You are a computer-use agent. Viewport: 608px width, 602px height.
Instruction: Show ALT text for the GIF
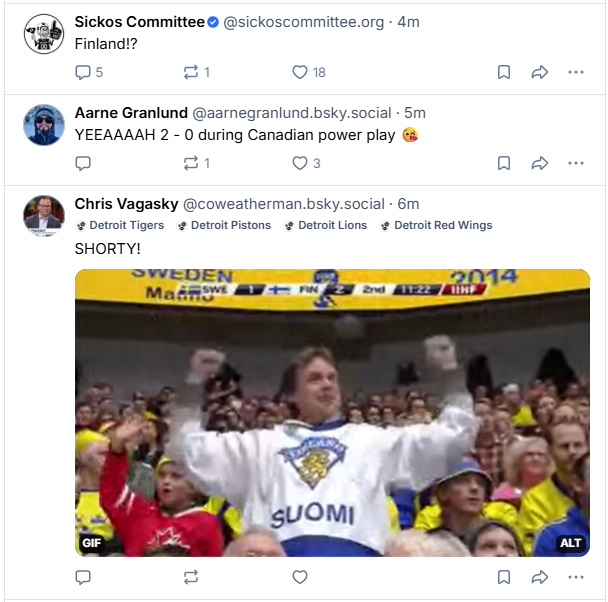tap(570, 543)
